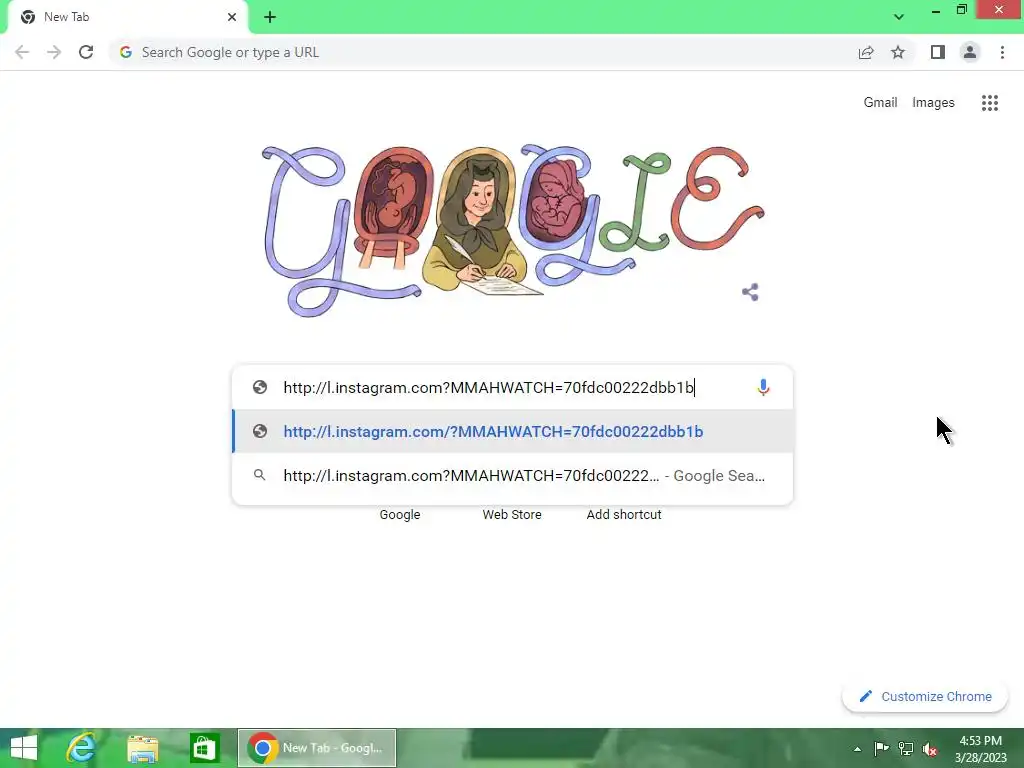Viewport: 1024px width, 768px height.
Task: Bookmark this tab with the star icon
Action: [898, 52]
